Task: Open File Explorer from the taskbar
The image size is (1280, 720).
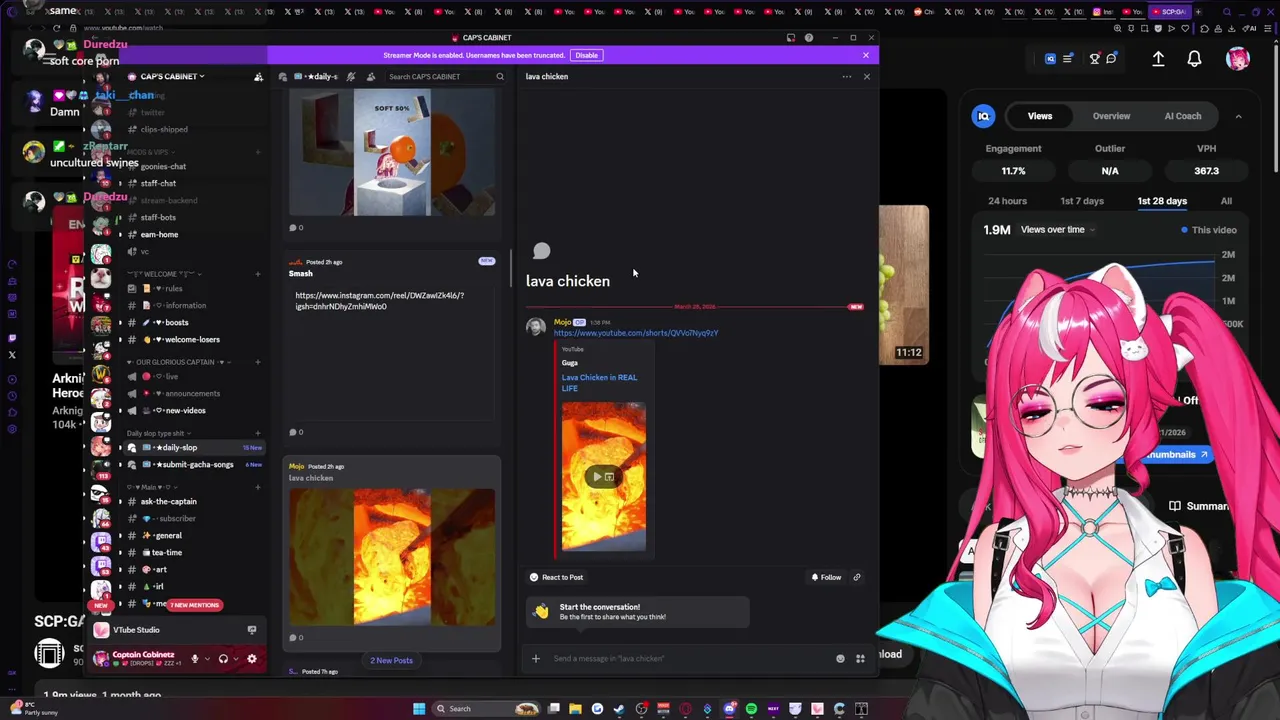Action: click(575, 709)
